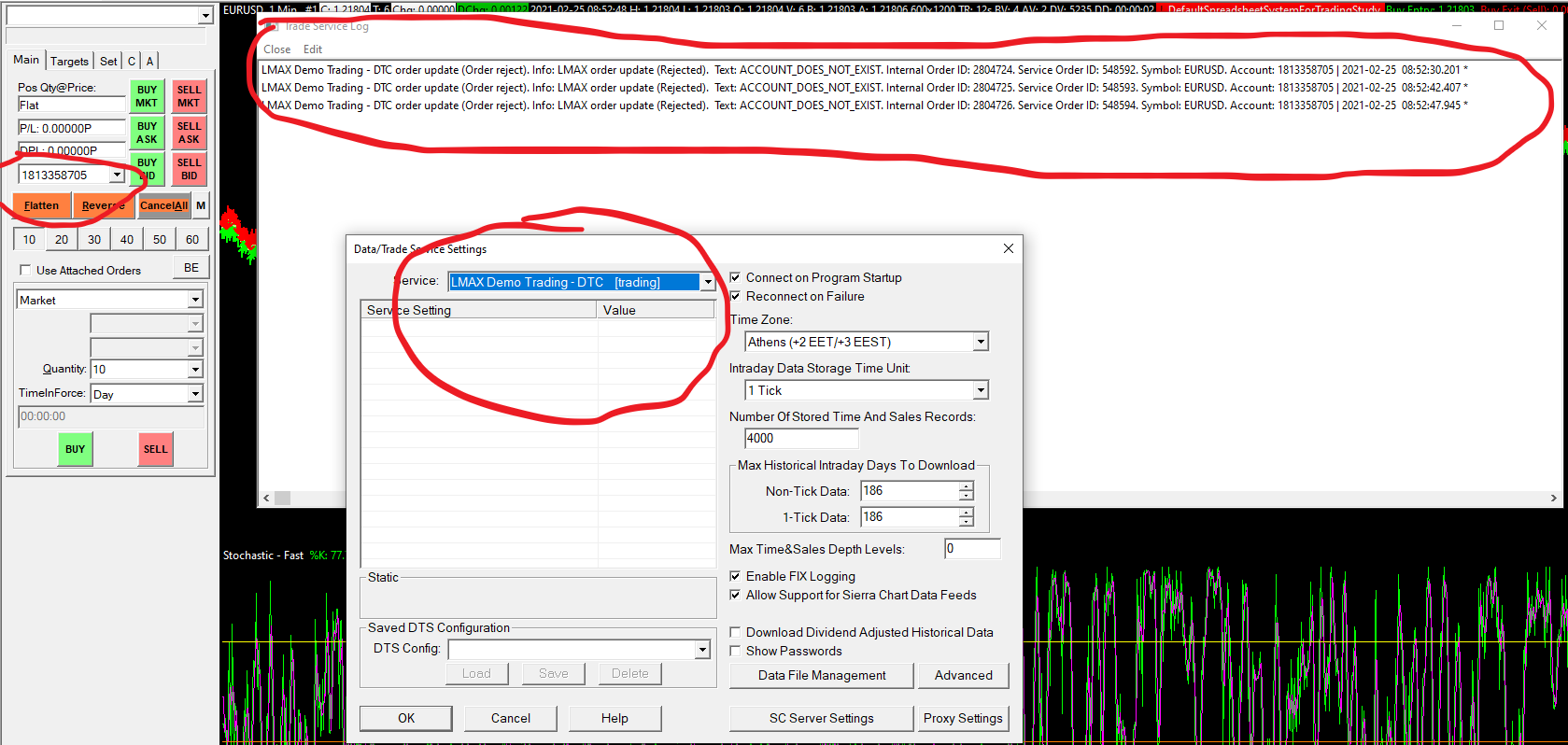Minimize the Trade Service Log window
The image size is (1568, 745).
pyautogui.click(x=1456, y=25)
